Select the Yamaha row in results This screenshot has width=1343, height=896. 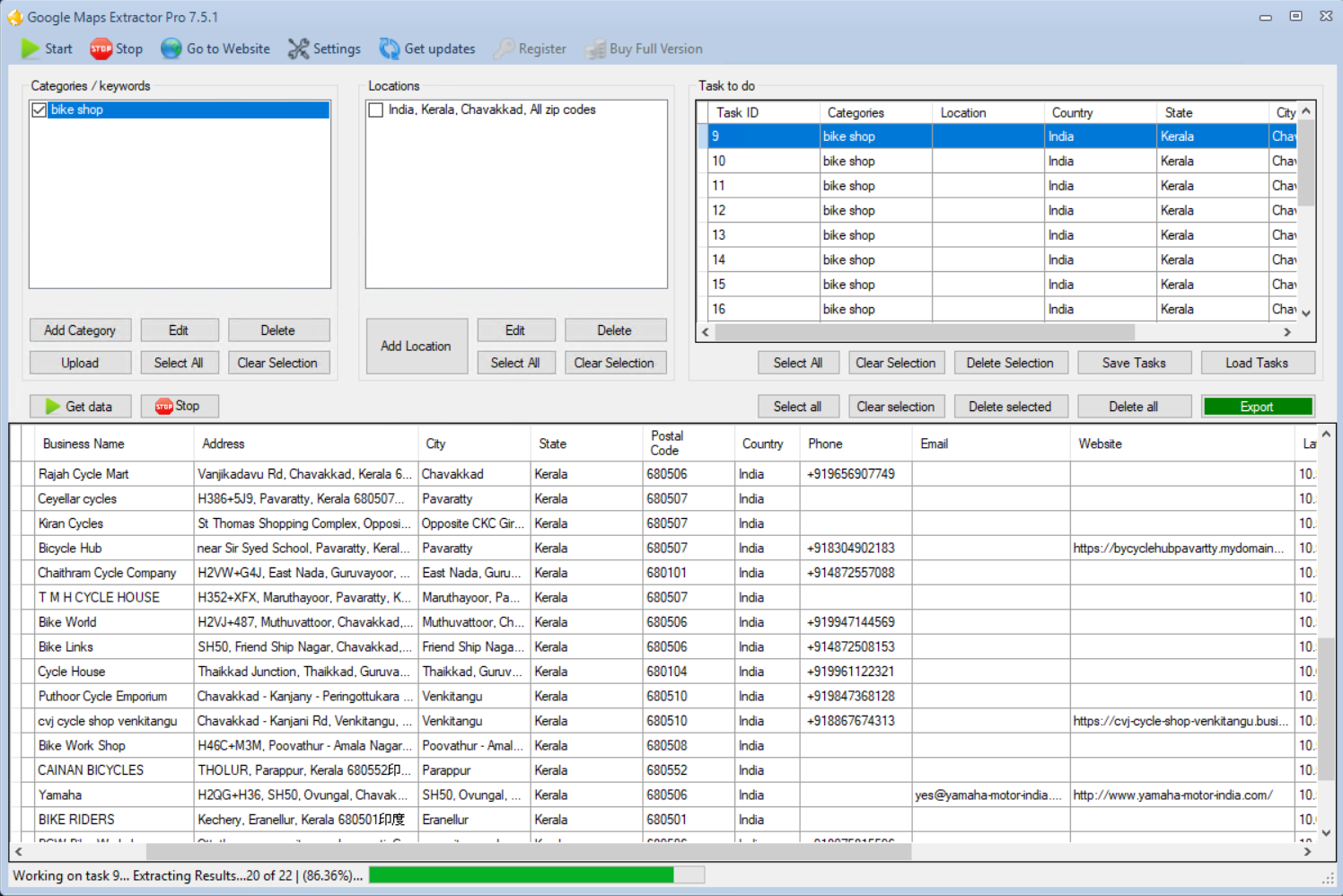[60, 795]
